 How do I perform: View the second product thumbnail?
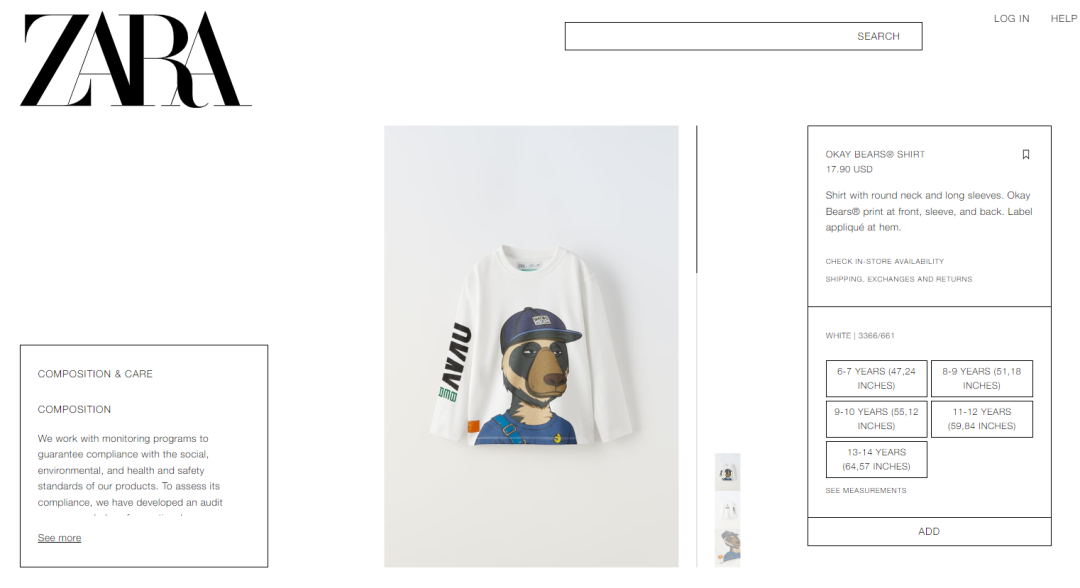tap(727, 510)
